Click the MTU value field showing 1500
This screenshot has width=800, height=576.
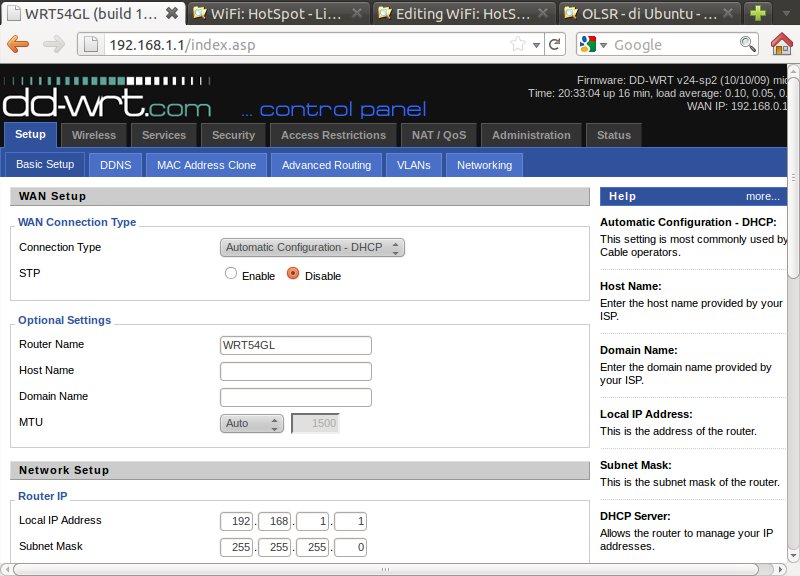click(x=315, y=423)
